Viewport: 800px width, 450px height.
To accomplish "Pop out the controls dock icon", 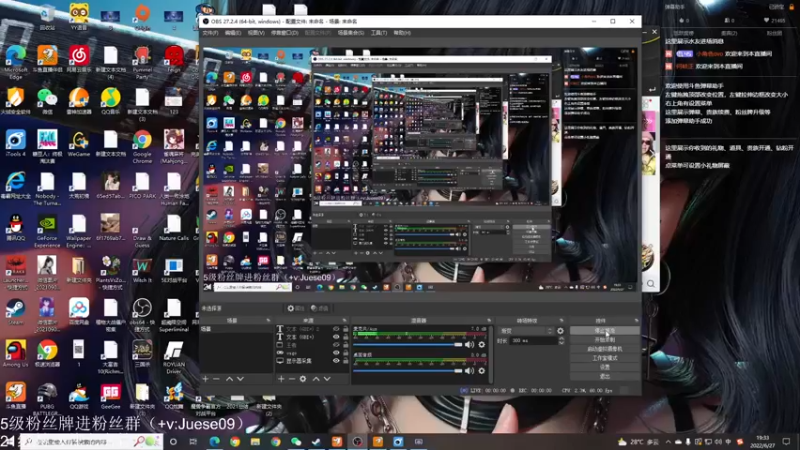I will (x=636, y=320).
